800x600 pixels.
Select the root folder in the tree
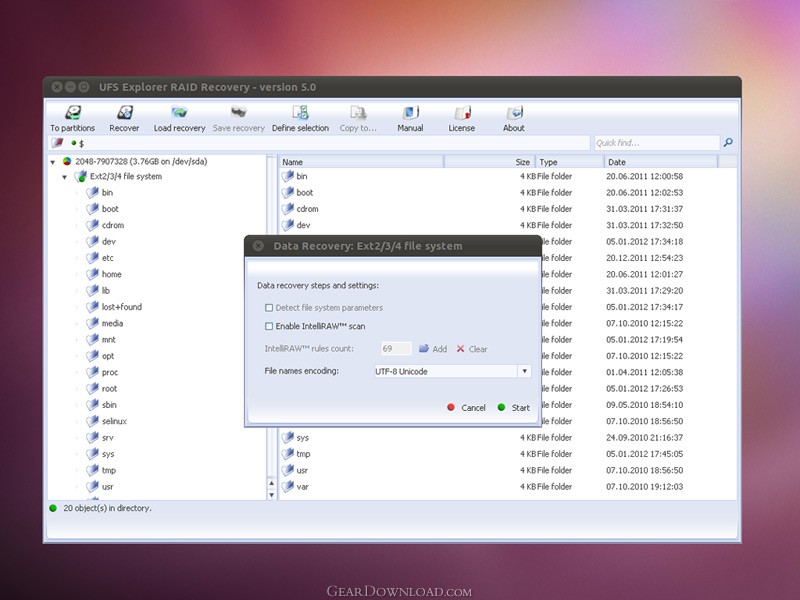109,388
